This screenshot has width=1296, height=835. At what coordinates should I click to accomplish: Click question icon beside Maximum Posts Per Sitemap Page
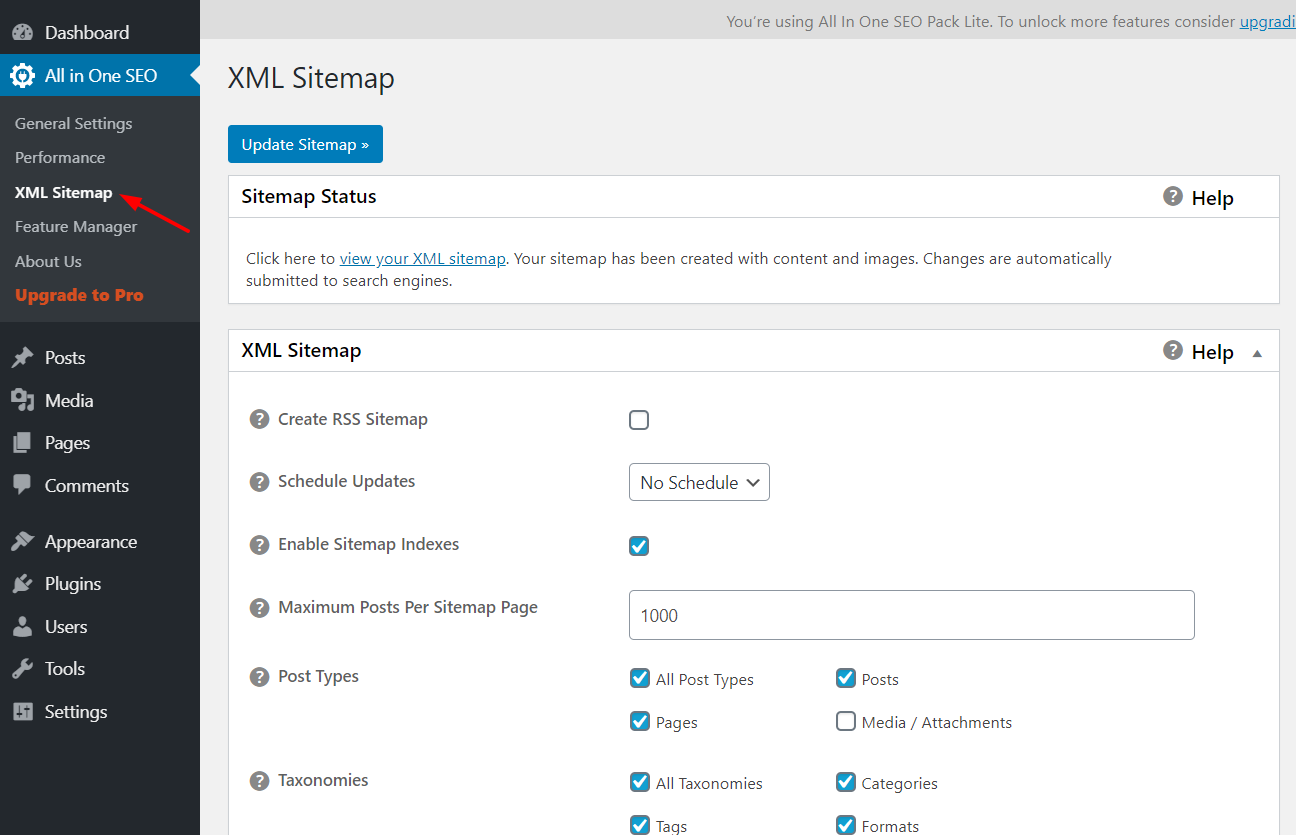click(259, 608)
